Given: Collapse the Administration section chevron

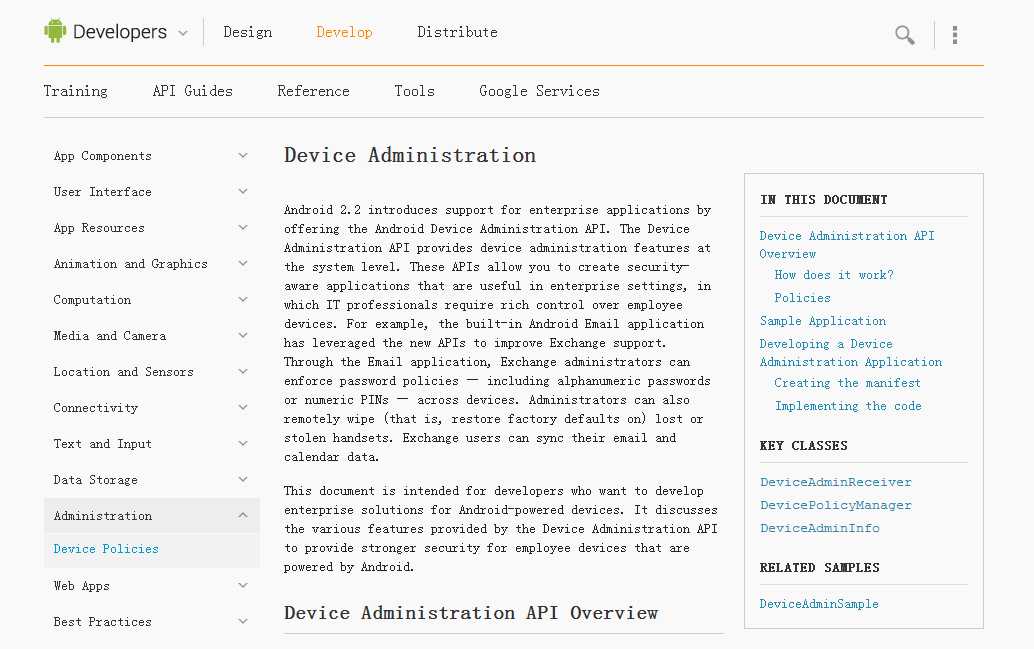Looking at the screenshot, I should pos(243,516).
